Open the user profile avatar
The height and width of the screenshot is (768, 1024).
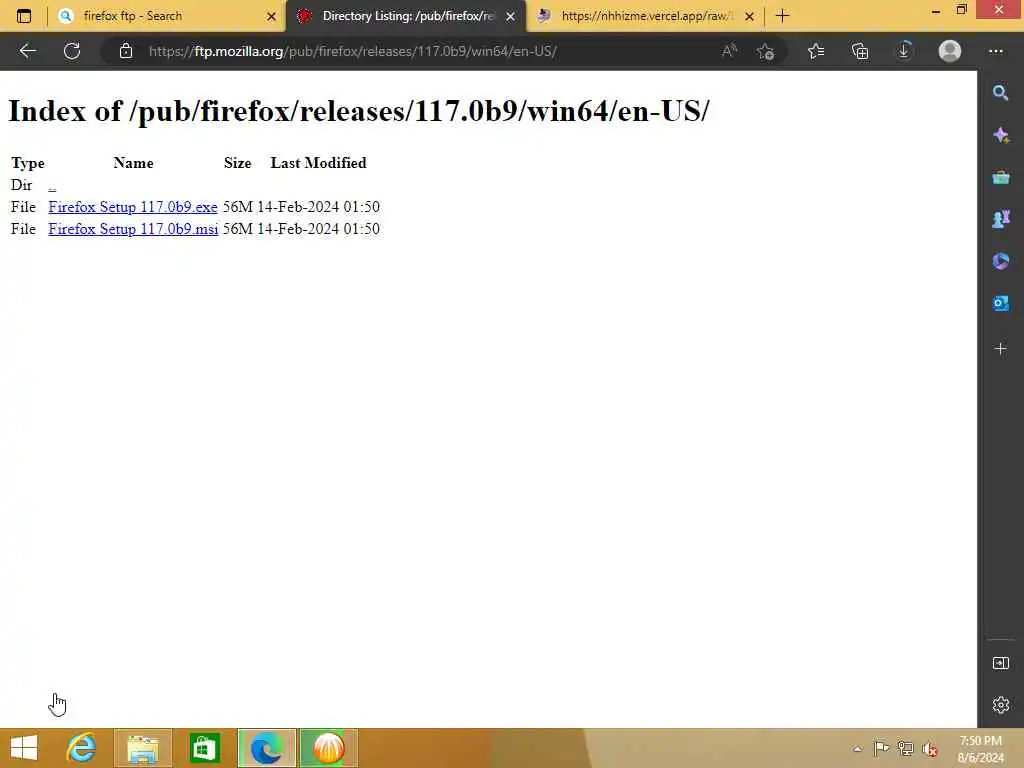(x=950, y=51)
